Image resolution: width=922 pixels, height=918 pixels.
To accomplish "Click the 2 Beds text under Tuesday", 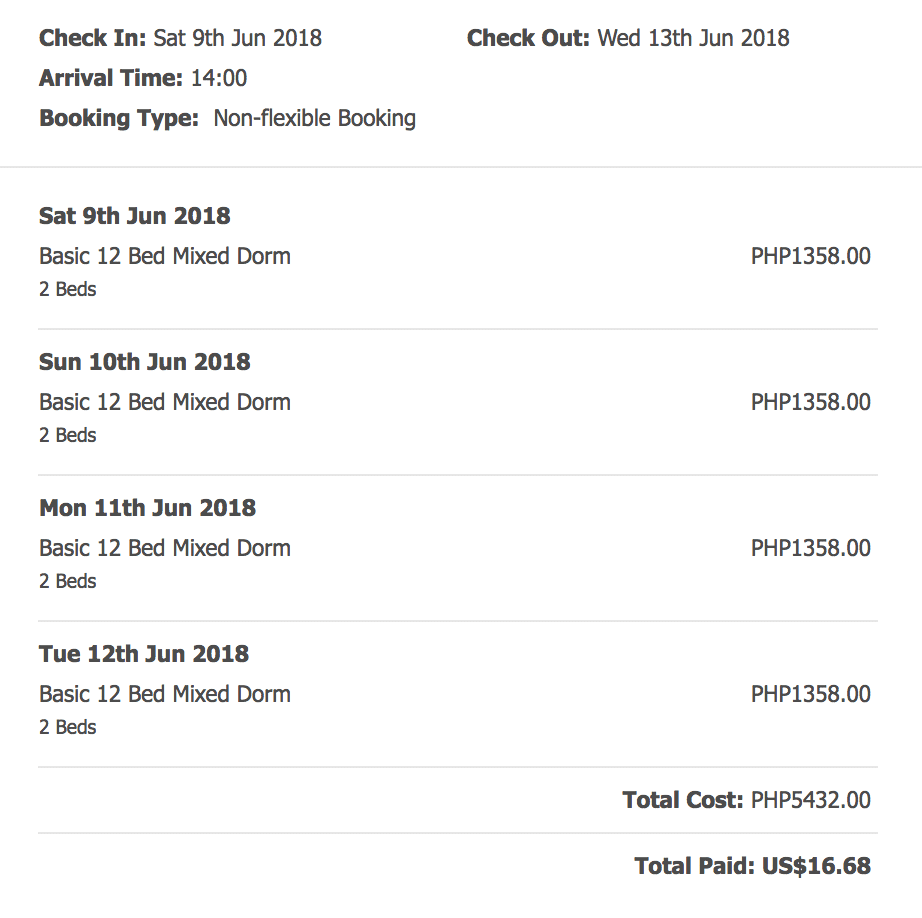I will pos(68,727).
